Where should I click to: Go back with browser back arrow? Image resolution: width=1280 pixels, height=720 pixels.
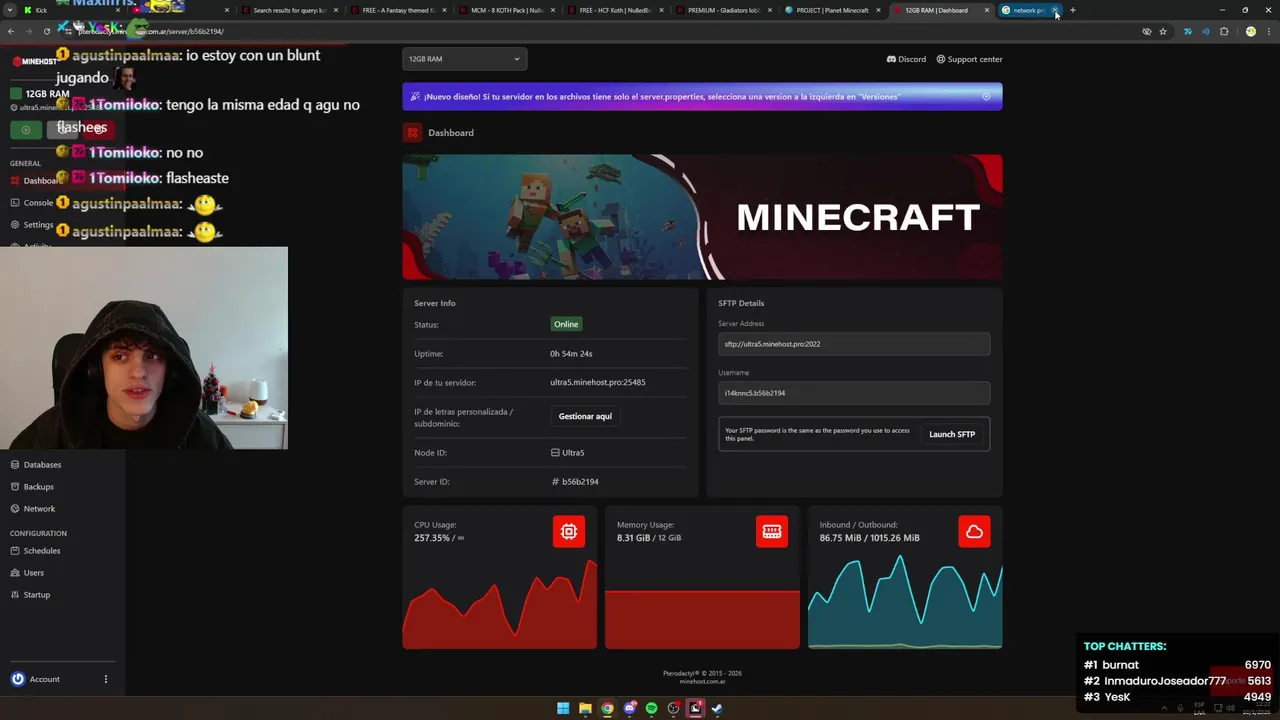pyautogui.click(x=11, y=31)
